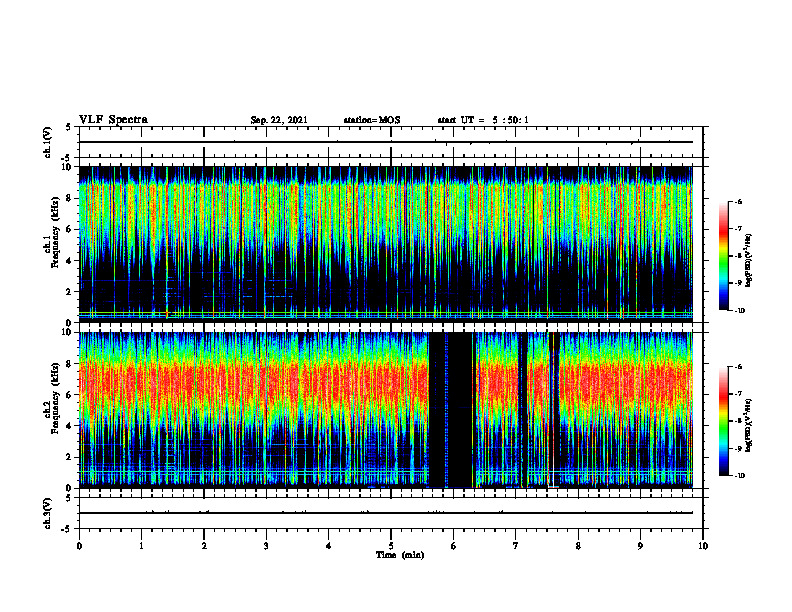The image size is (792, 612).
Task: Click time tick label '5' on bottom axis
Action: [x=391, y=546]
